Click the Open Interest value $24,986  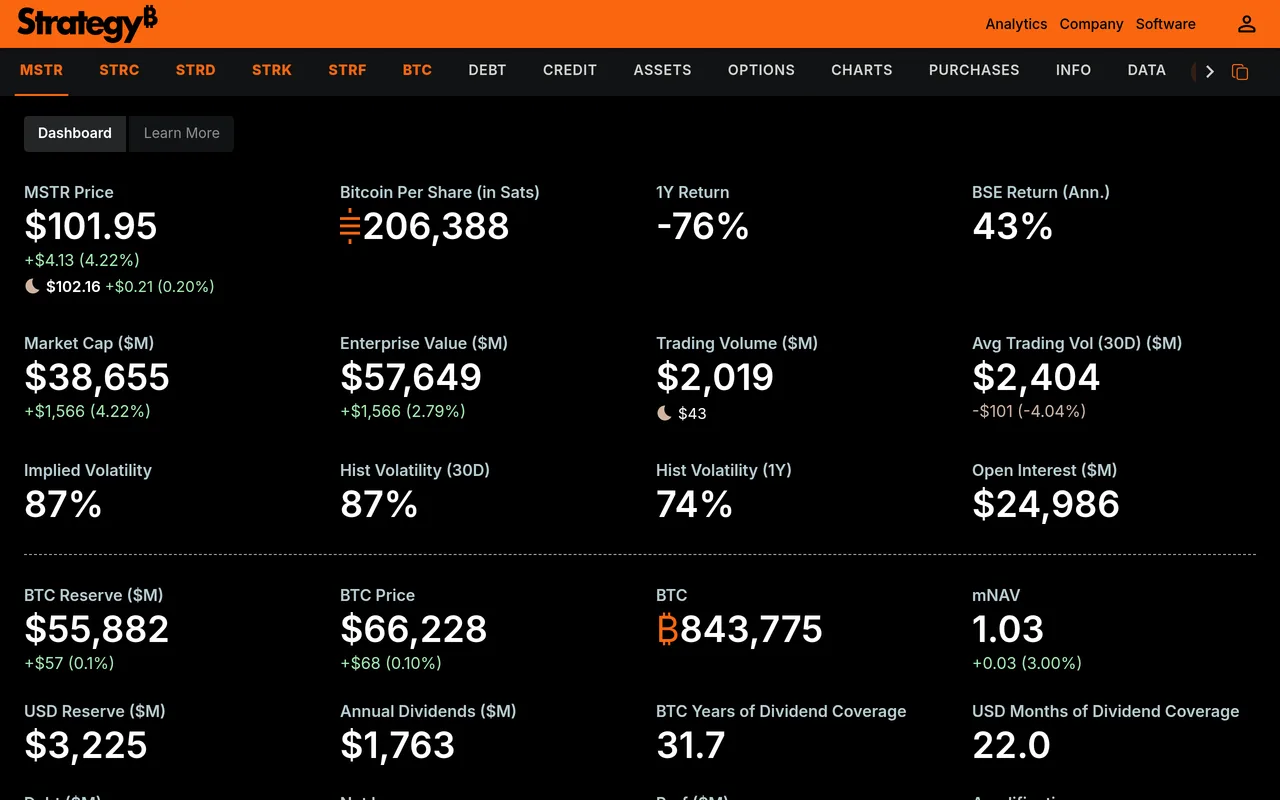click(x=1046, y=505)
